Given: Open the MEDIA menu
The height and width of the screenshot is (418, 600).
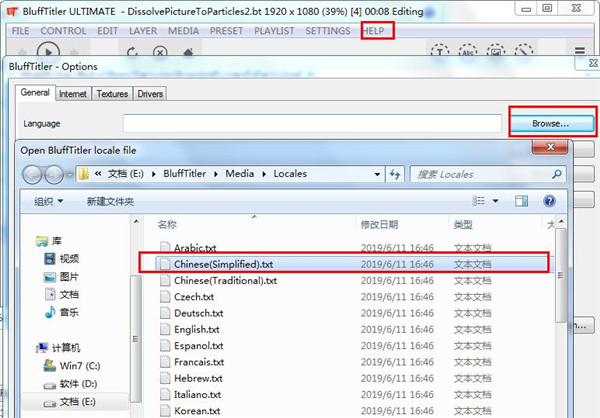Looking at the screenshot, I should point(183,31).
